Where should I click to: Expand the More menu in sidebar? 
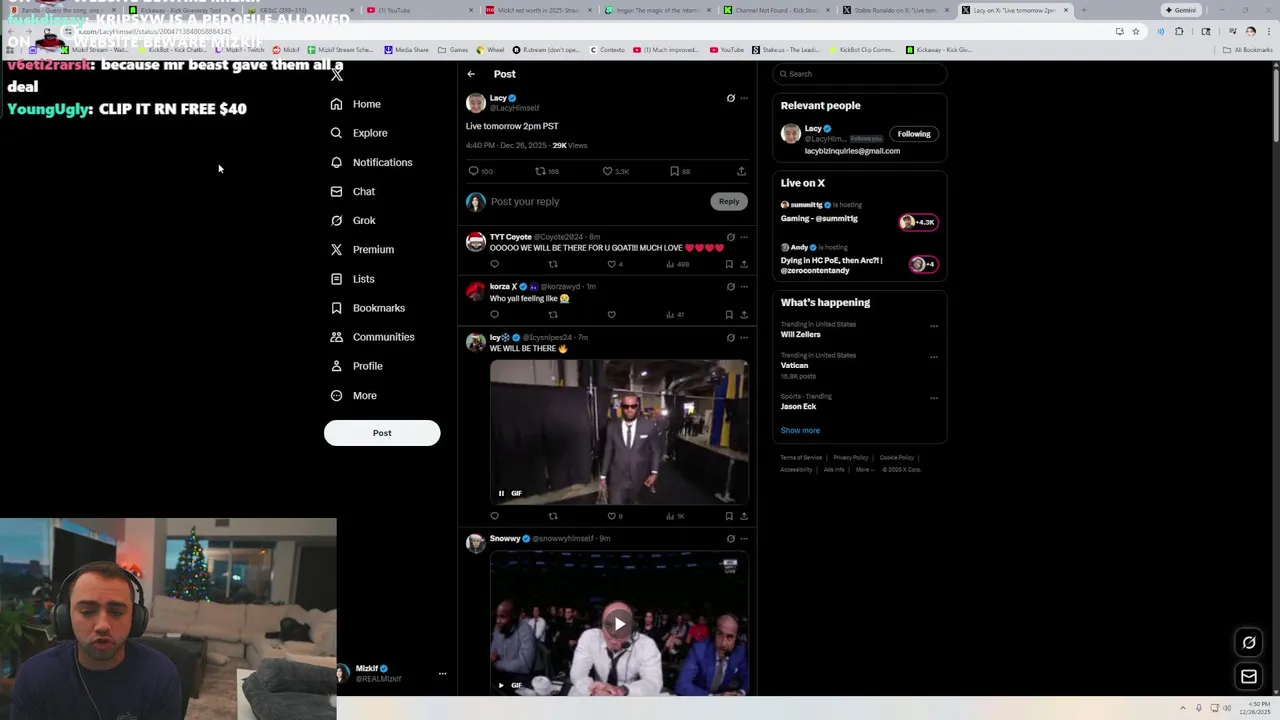pyautogui.click(x=354, y=396)
